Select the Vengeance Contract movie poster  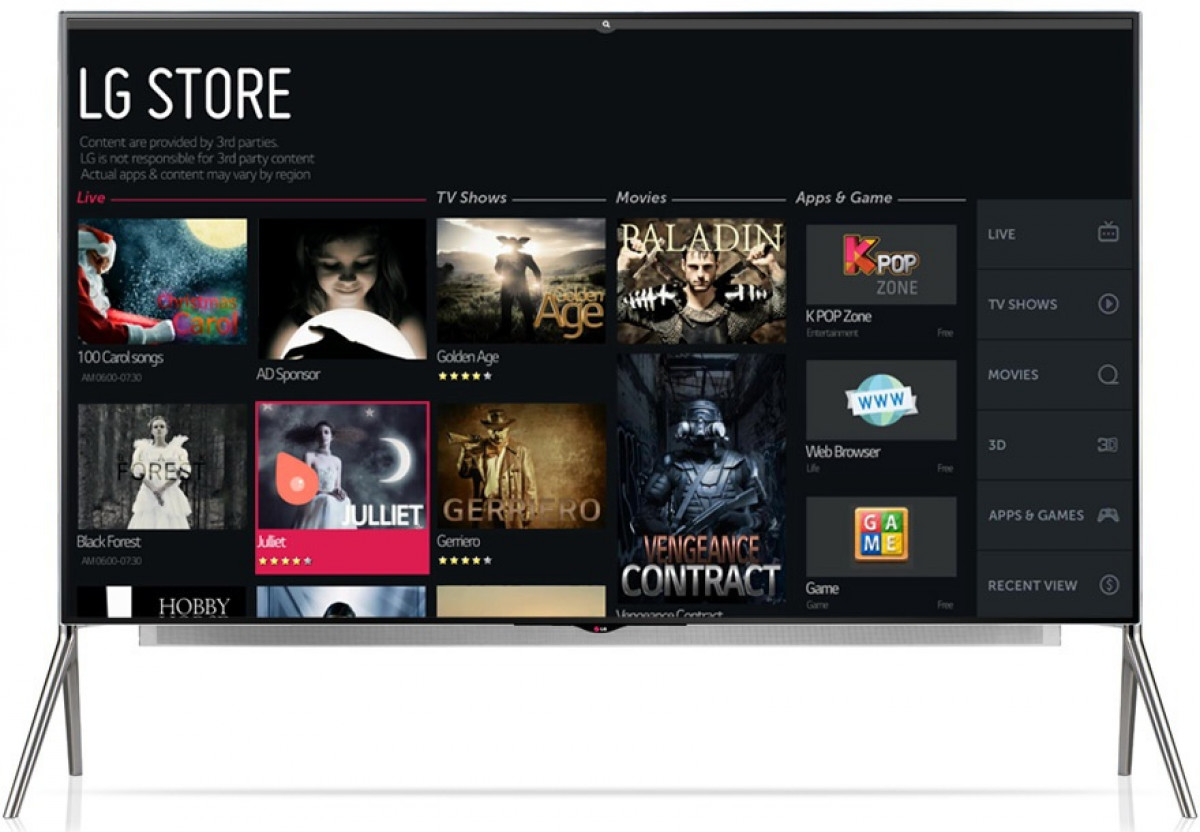coord(701,478)
